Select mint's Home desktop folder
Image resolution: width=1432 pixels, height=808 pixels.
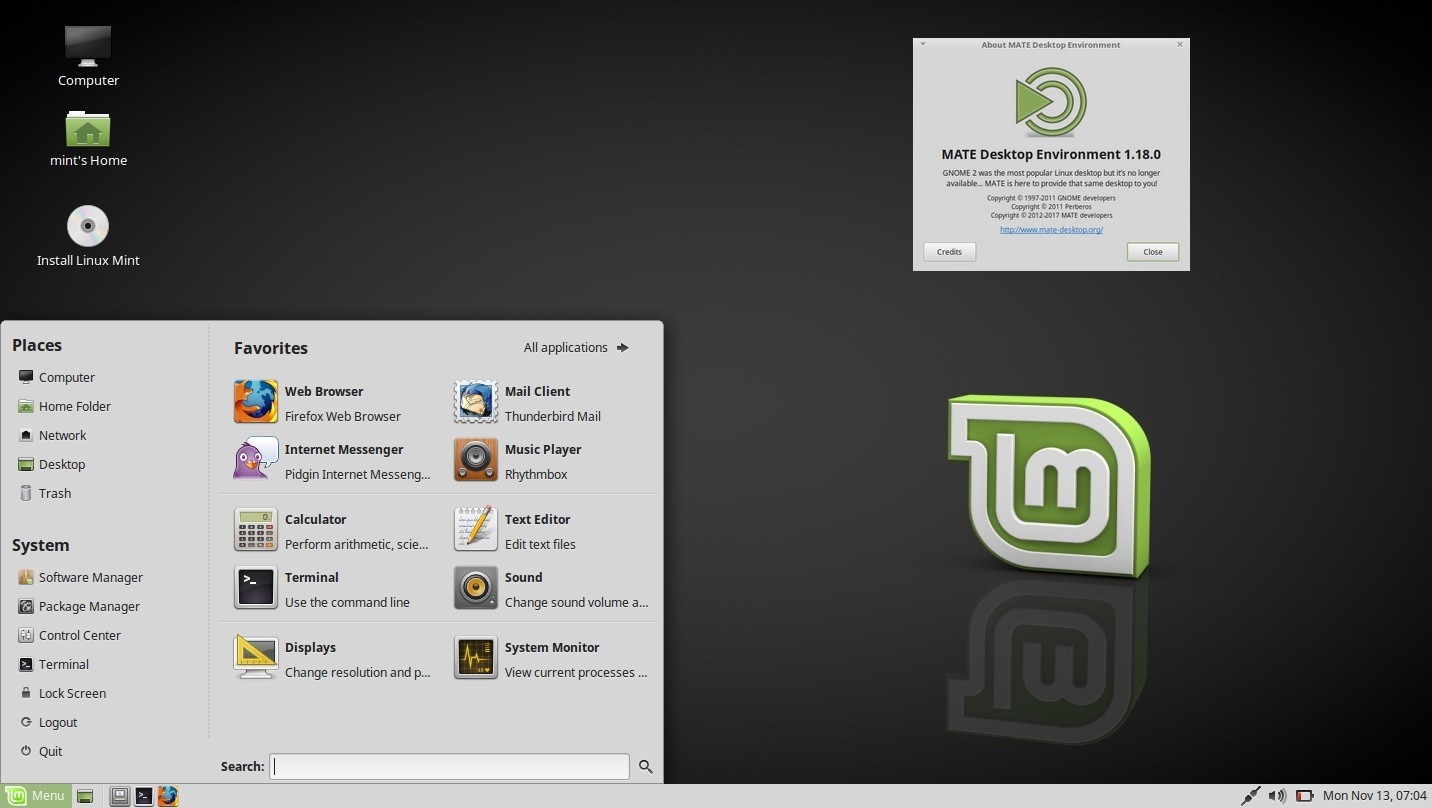[x=88, y=138]
